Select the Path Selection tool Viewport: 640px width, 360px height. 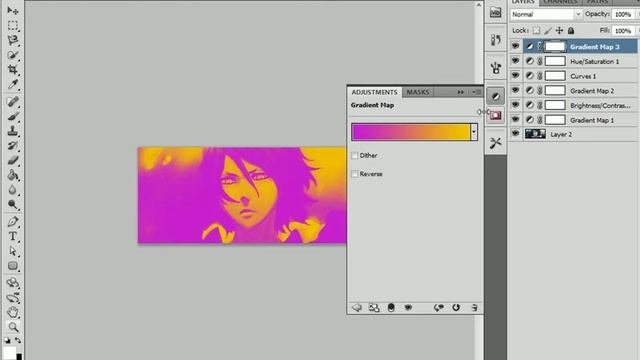pyautogui.click(x=13, y=251)
